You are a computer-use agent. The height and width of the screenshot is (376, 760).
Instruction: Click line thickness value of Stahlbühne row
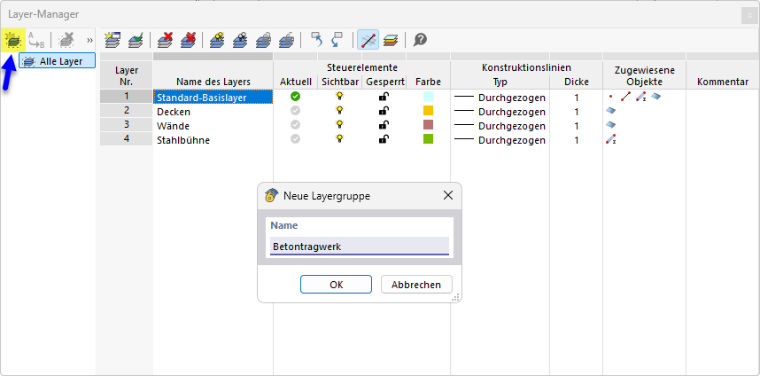tap(576, 140)
